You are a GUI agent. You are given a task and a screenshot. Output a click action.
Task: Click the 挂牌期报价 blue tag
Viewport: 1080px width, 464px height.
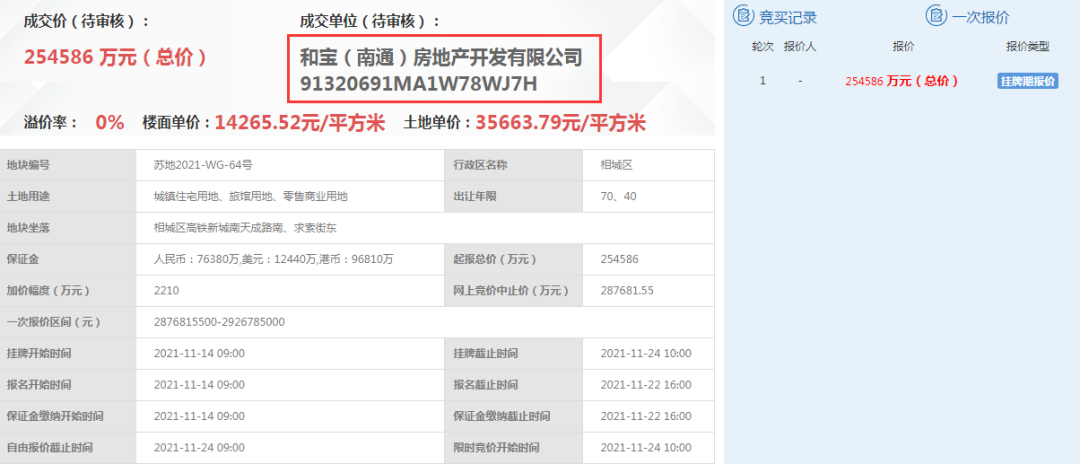click(1028, 81)
